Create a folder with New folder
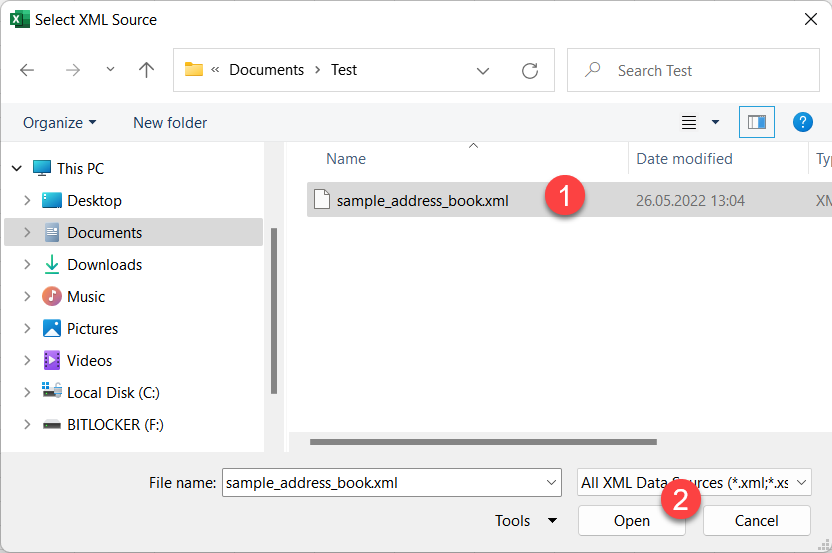The height and width of the screenshot is (553, 832). [x=170, y=122]
